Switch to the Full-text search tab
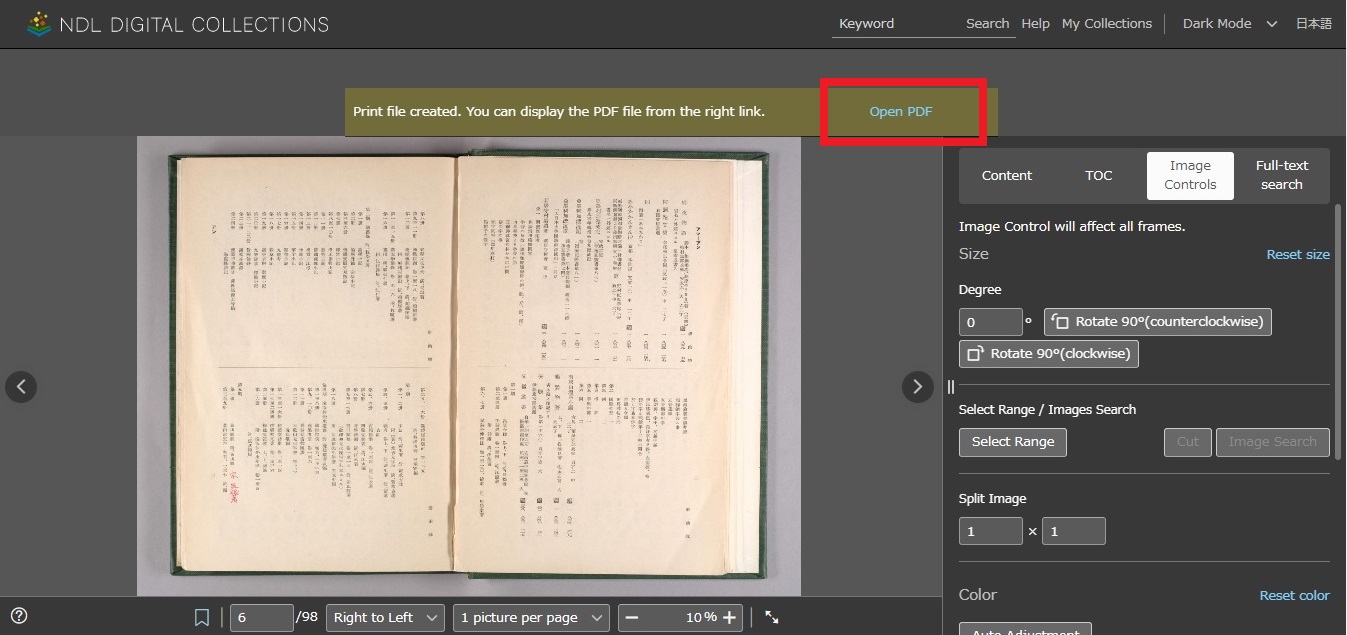 [1281, 176]
